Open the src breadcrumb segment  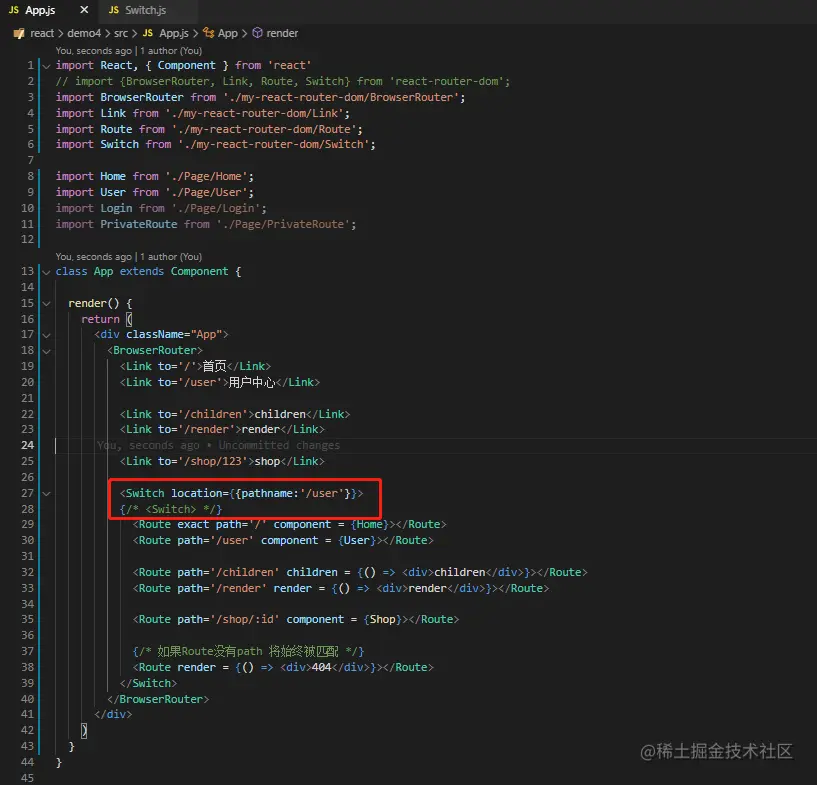[121, 33]
